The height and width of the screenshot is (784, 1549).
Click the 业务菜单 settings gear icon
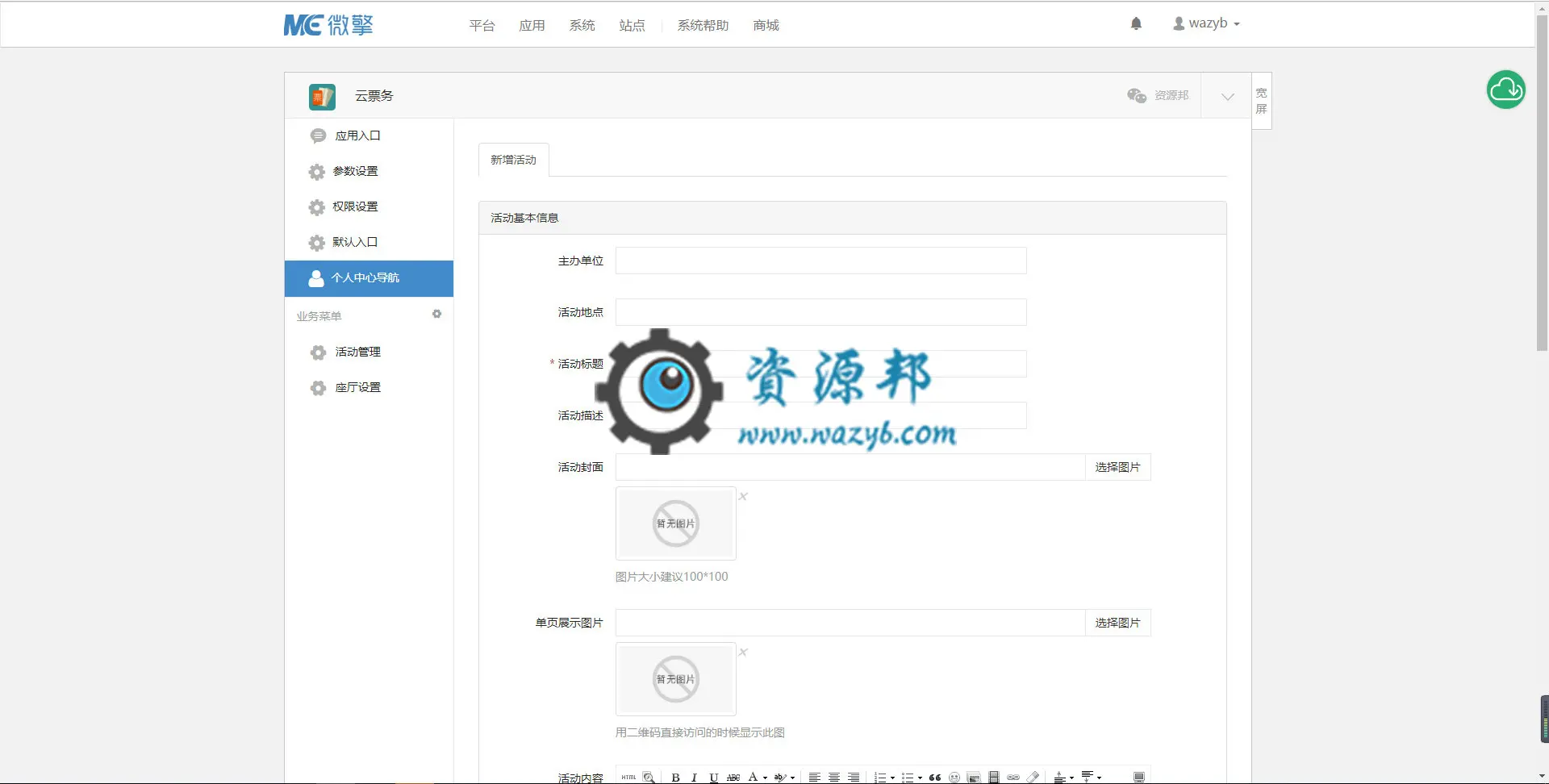436,314
